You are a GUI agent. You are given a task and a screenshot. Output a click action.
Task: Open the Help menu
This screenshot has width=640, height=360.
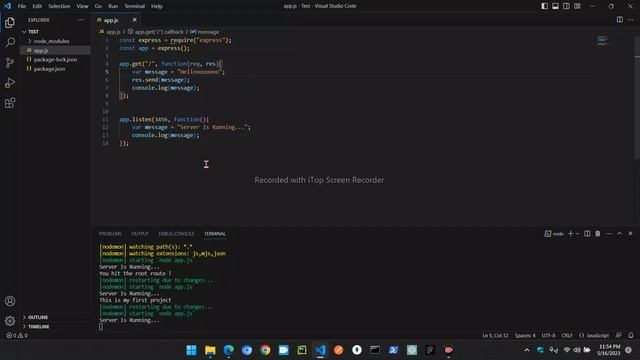[157, 6]
